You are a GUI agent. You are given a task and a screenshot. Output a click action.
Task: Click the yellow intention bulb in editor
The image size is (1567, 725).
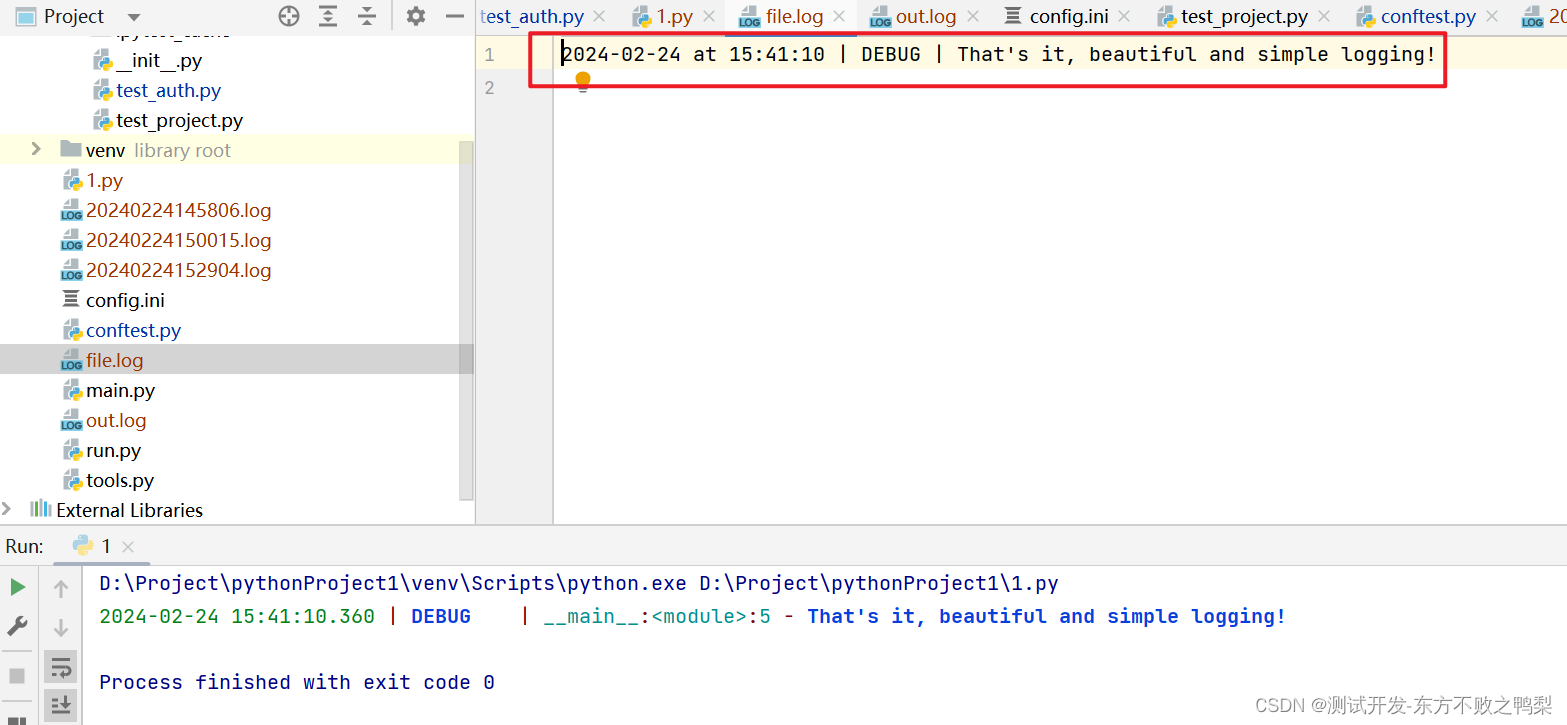(x=583, y=80)
